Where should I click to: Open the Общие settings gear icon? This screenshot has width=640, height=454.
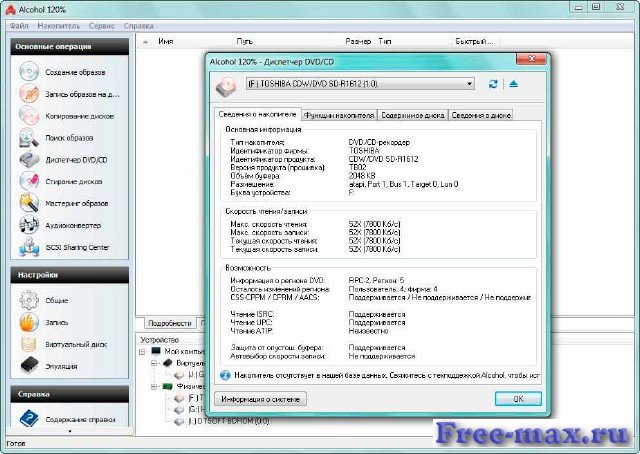29,300
